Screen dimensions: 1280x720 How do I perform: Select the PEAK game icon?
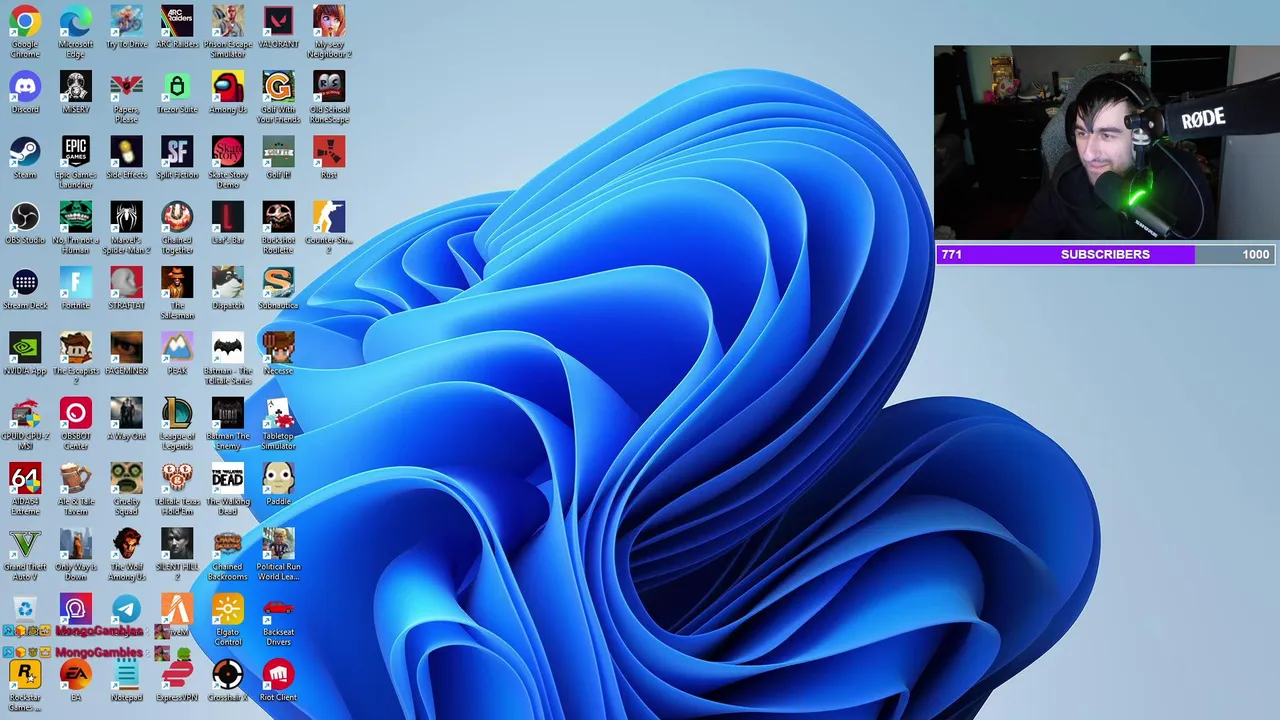[177, 348]
